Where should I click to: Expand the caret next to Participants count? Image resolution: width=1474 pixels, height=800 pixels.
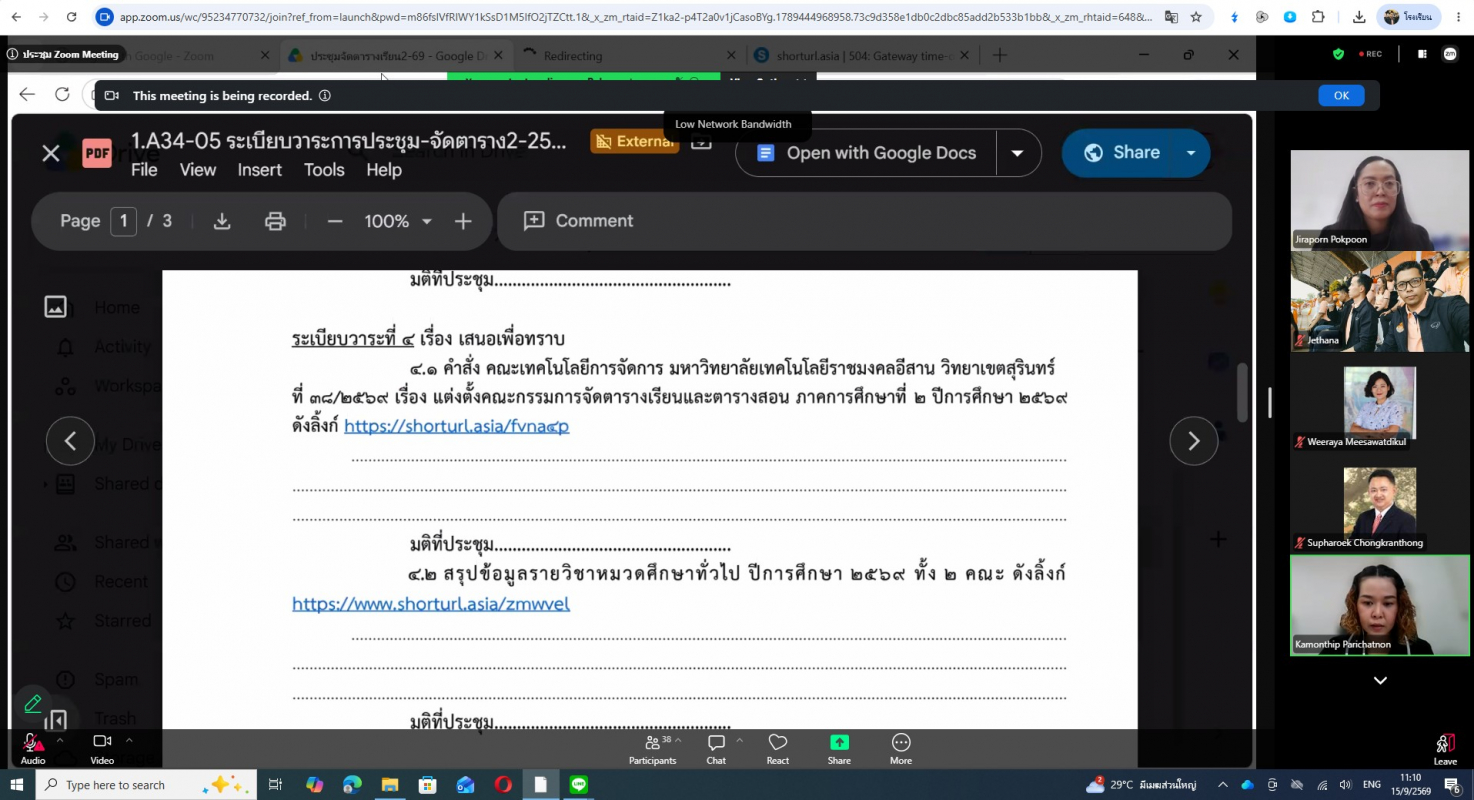678,741
